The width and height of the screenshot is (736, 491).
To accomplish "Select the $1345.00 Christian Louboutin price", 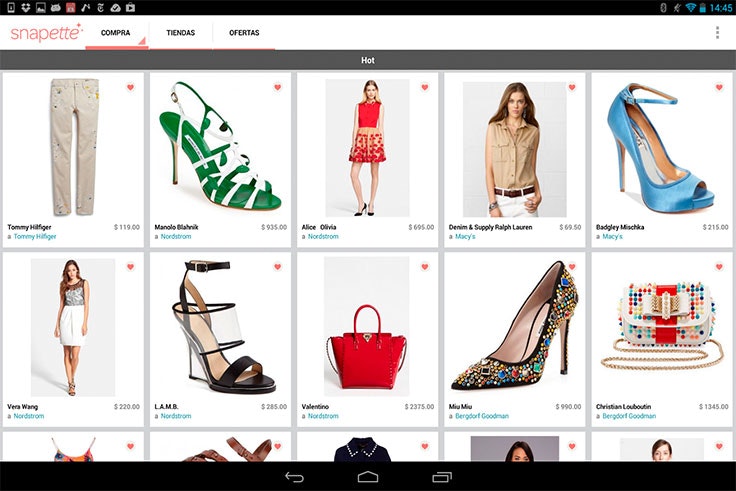I will pos(714,407).
